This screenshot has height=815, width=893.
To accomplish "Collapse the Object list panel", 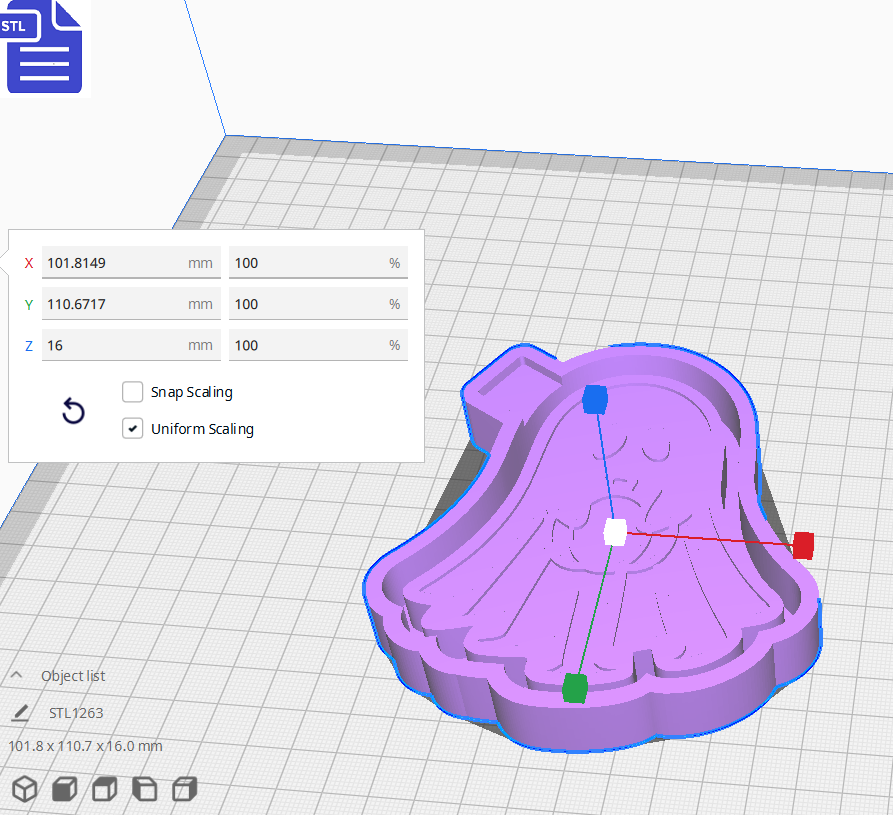I will pos(15,675).
